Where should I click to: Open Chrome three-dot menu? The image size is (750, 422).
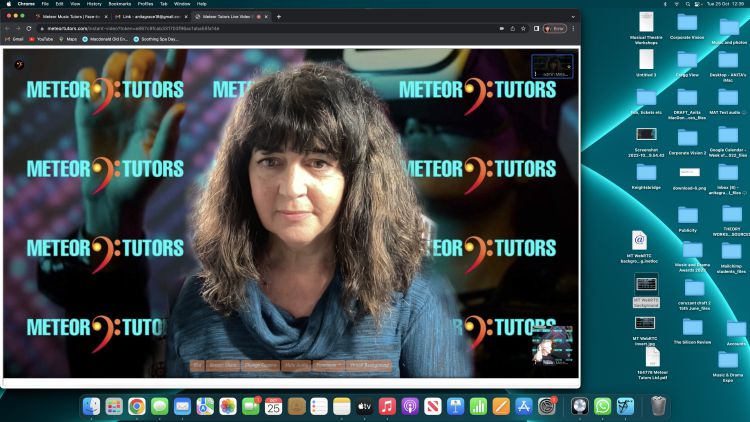point(573,29)
